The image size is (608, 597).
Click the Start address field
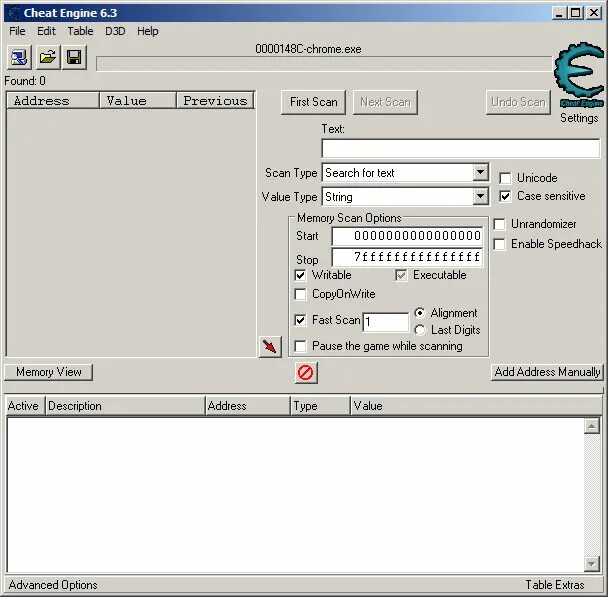click(407, 236)
